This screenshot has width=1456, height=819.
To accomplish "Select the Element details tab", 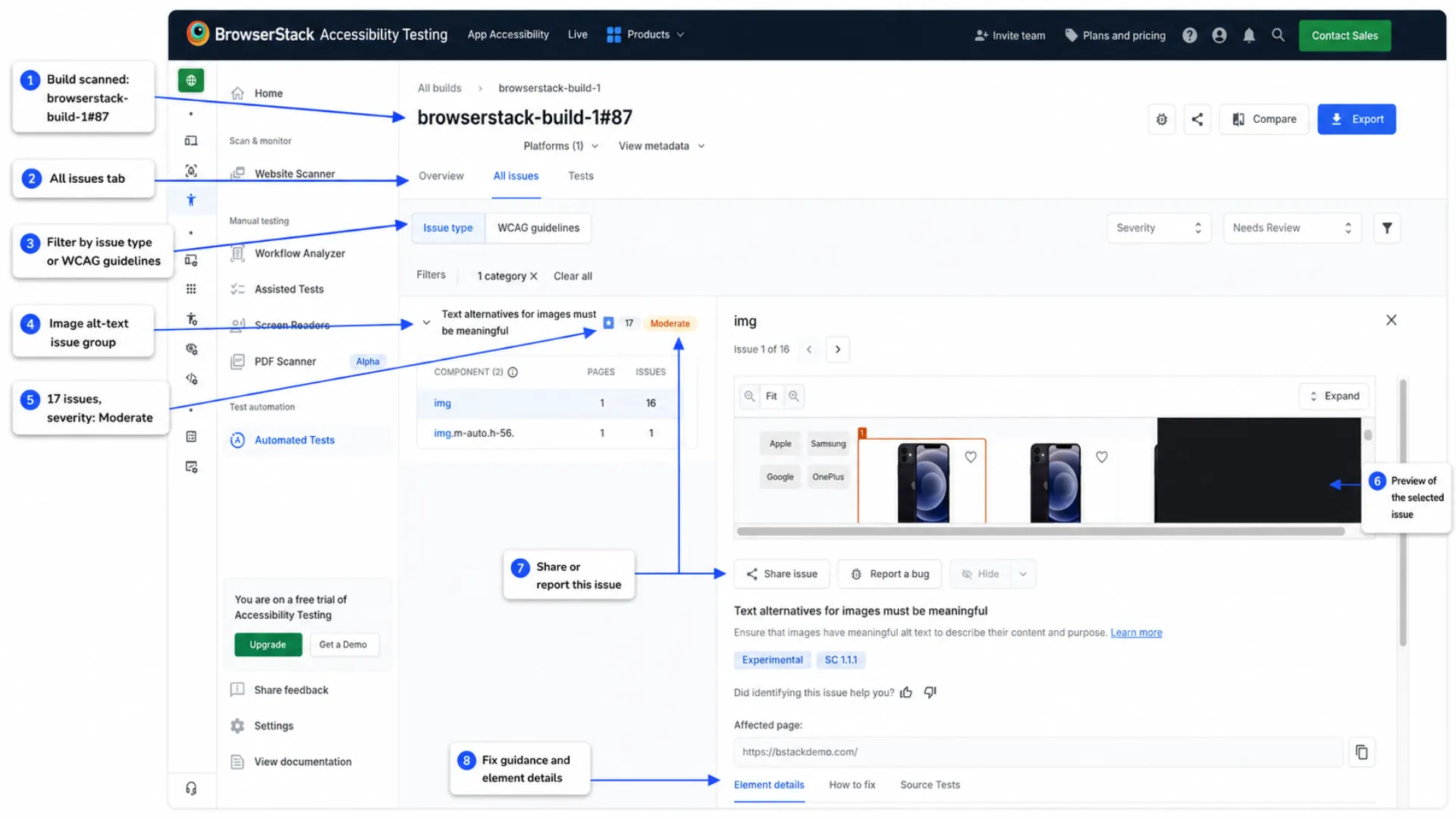I will coord(769,785).
